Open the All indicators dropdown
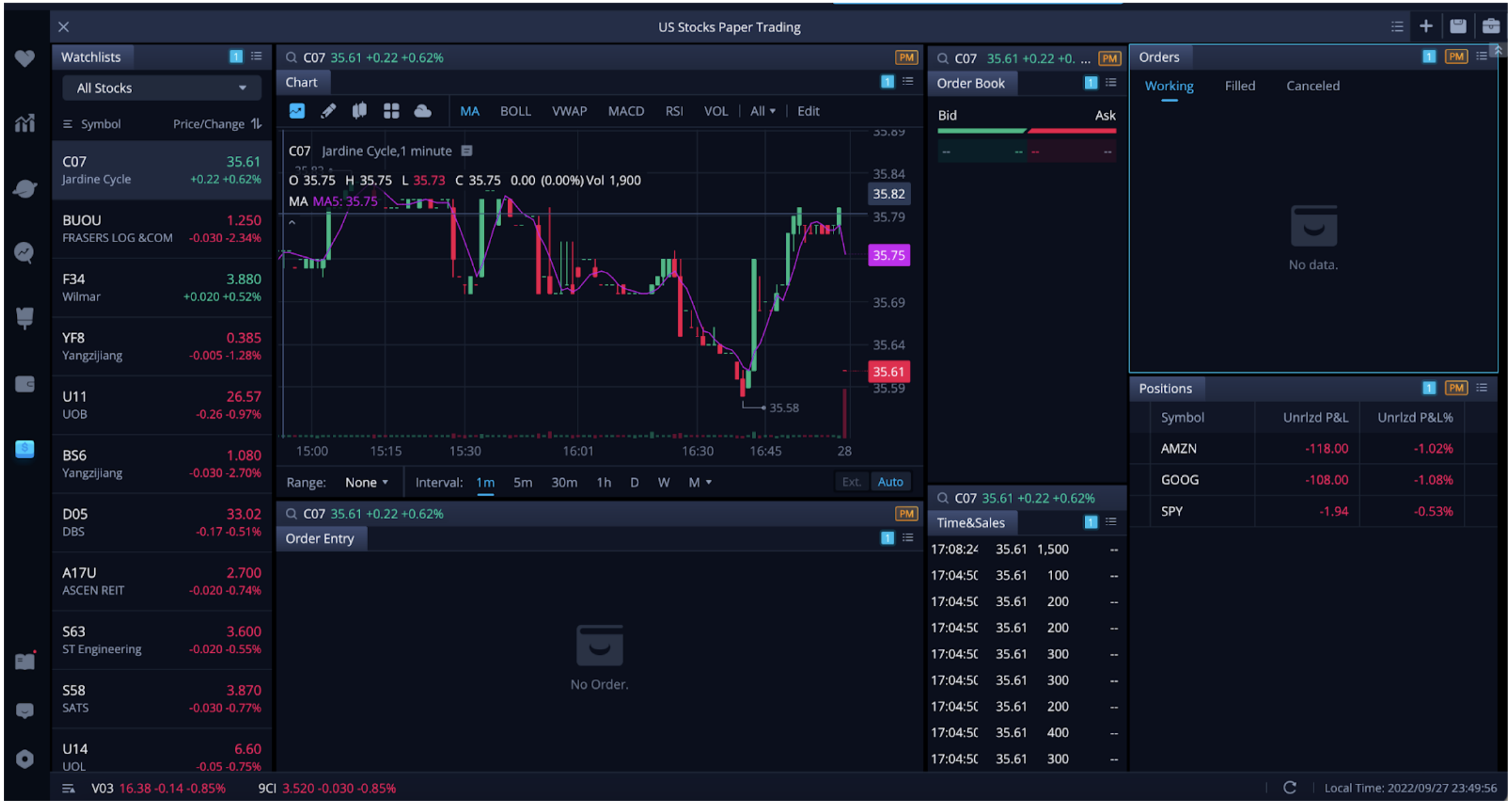Image resolution: width=1512 pixels, height=804 pixels. tap(762, 111)
